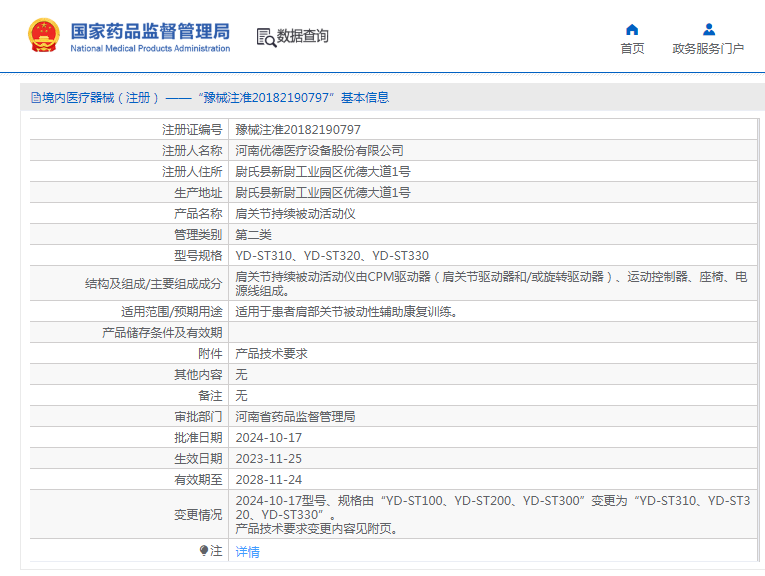Viewport: 765px width, 576px height.
Task: Click the 适用范围/预期用途 label
Action: coord(172,311)
